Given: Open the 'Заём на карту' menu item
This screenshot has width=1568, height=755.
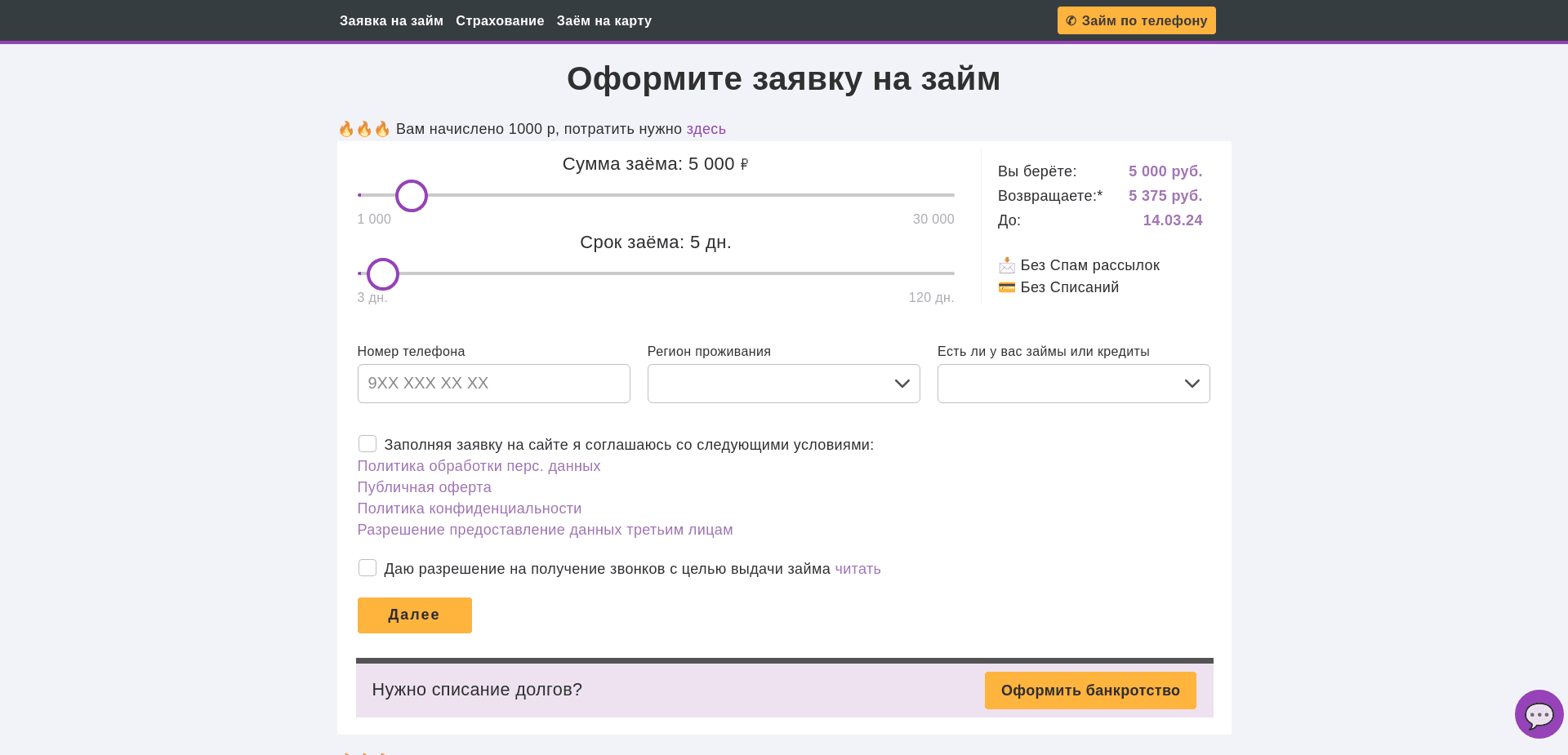Looking at the screenshot, I should pos(604,20).
